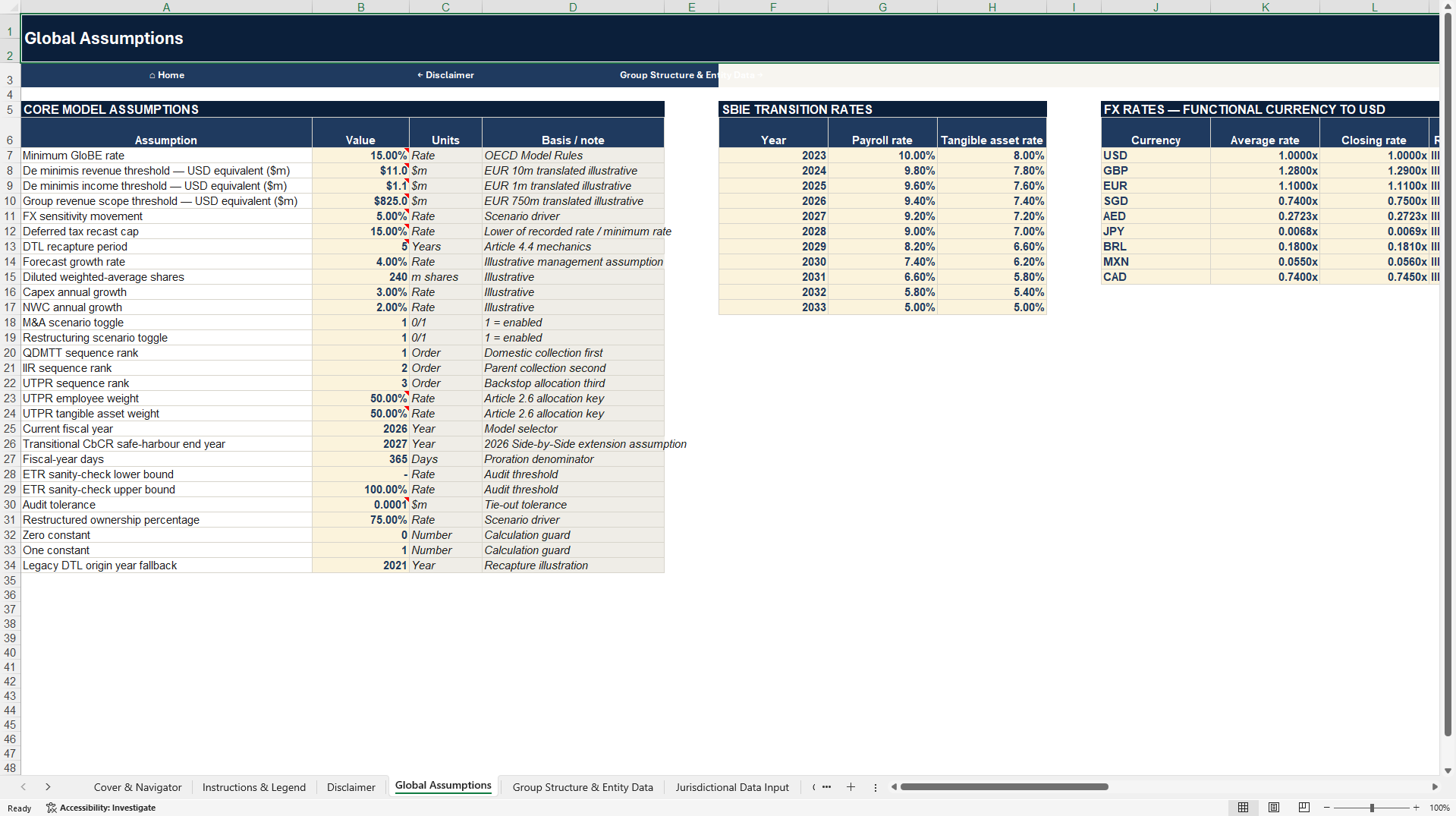Click the M&A scenario toggle value cell

pyautogui.click(x=360, y=323)
